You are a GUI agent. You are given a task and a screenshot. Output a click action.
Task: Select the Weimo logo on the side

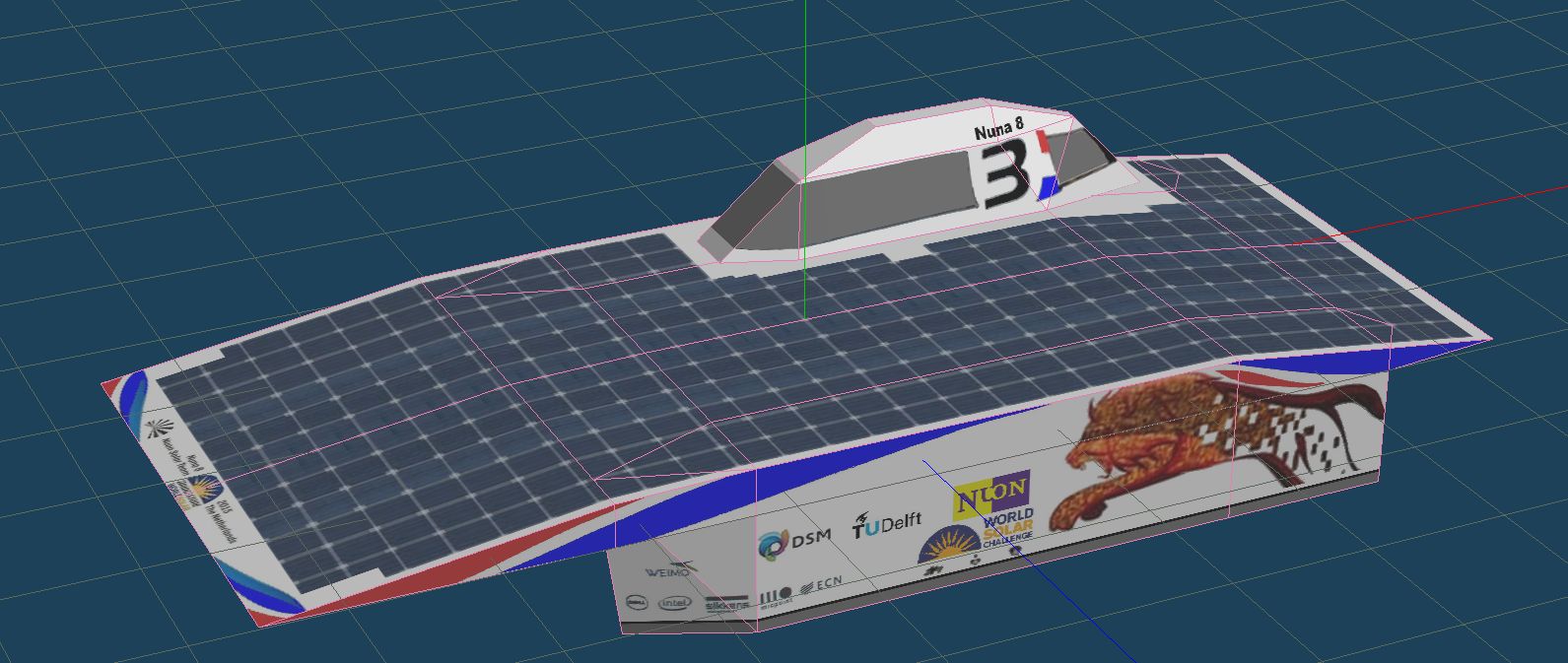click(x=668, y=570)
